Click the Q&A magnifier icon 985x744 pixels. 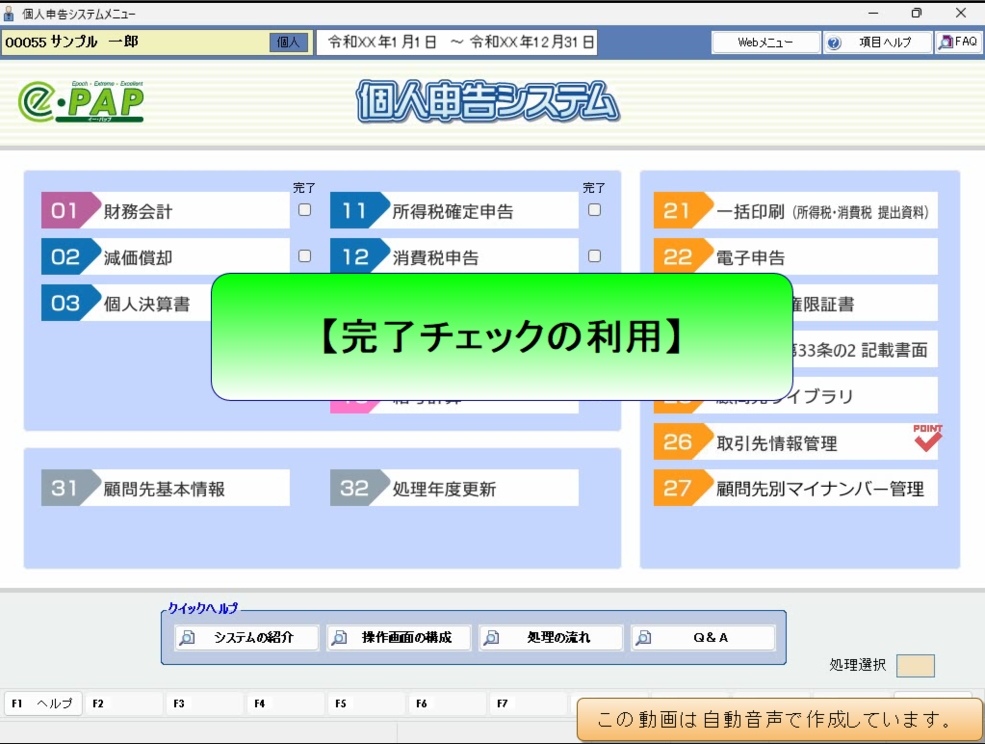click(644, 638)
